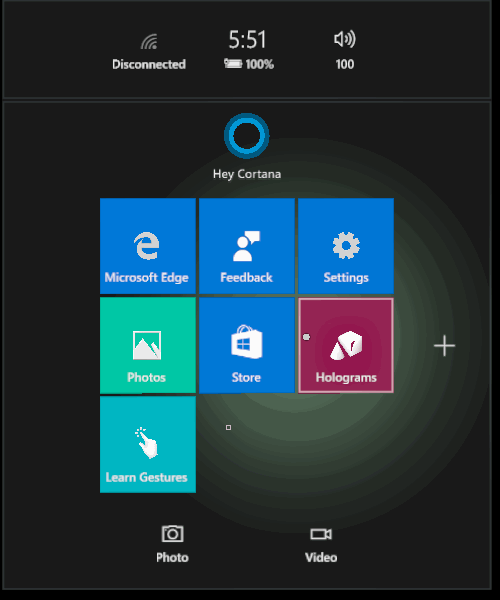Open the Settings gear tile
The image size is (500, 600).
(x=346, y=246)
